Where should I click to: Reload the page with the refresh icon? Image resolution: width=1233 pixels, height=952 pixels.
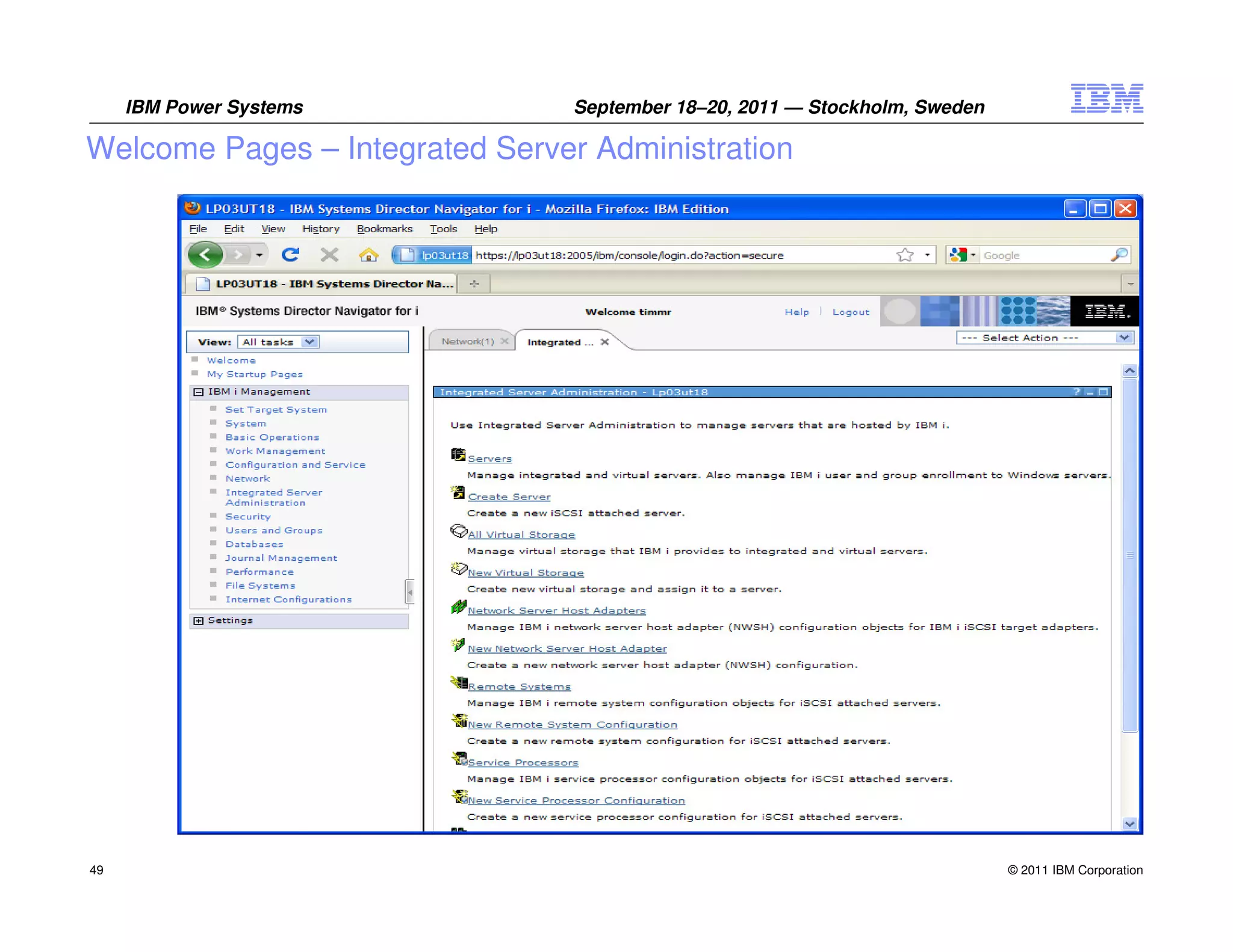(290, 255)
